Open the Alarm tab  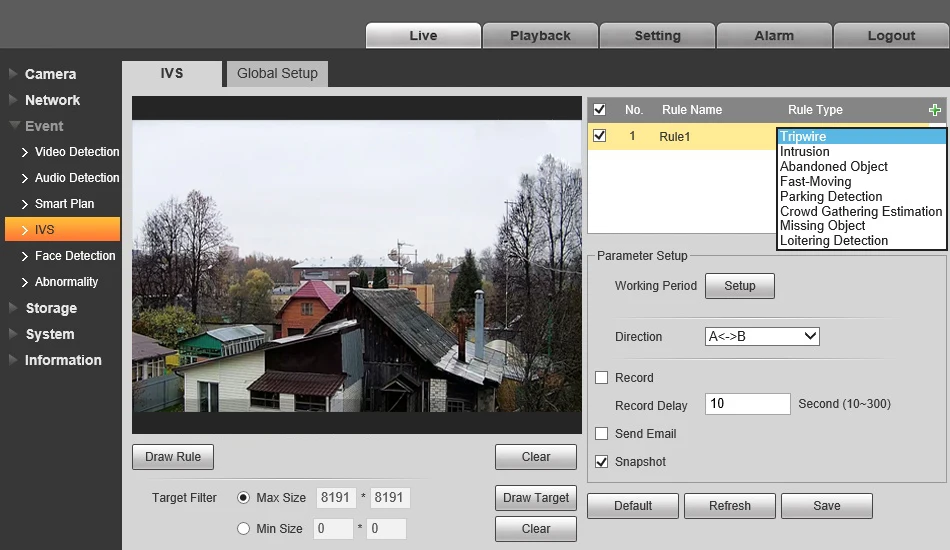click(x=774, y=36)
